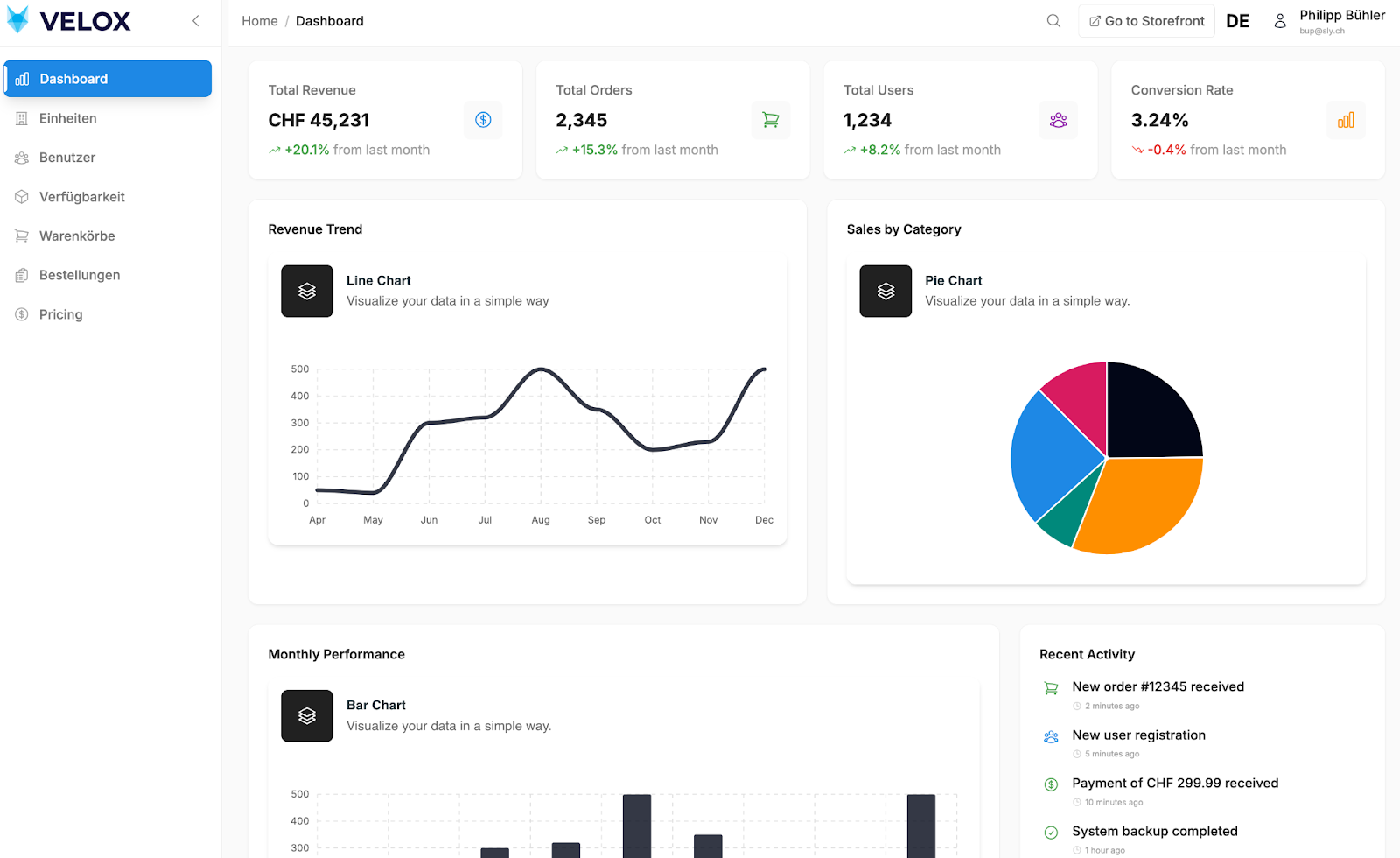The width and height of the screenshot is (1400, 858).
Task: Click the new order cart activity icon
Action: [x=1051, y=688]
